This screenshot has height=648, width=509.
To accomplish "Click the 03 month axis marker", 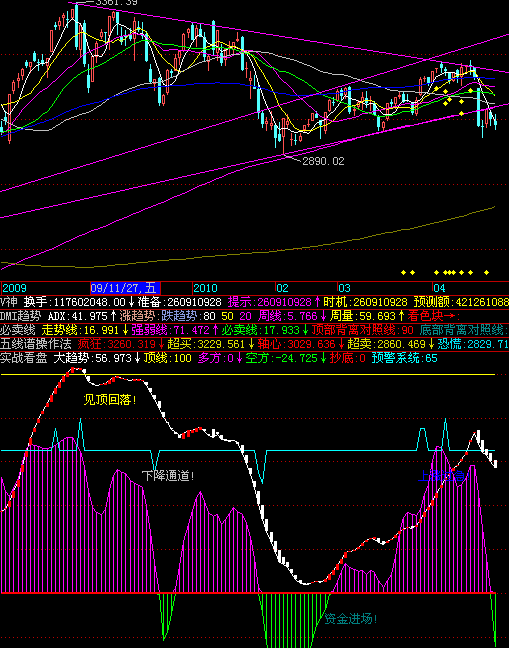I will (x=345, y=288).
